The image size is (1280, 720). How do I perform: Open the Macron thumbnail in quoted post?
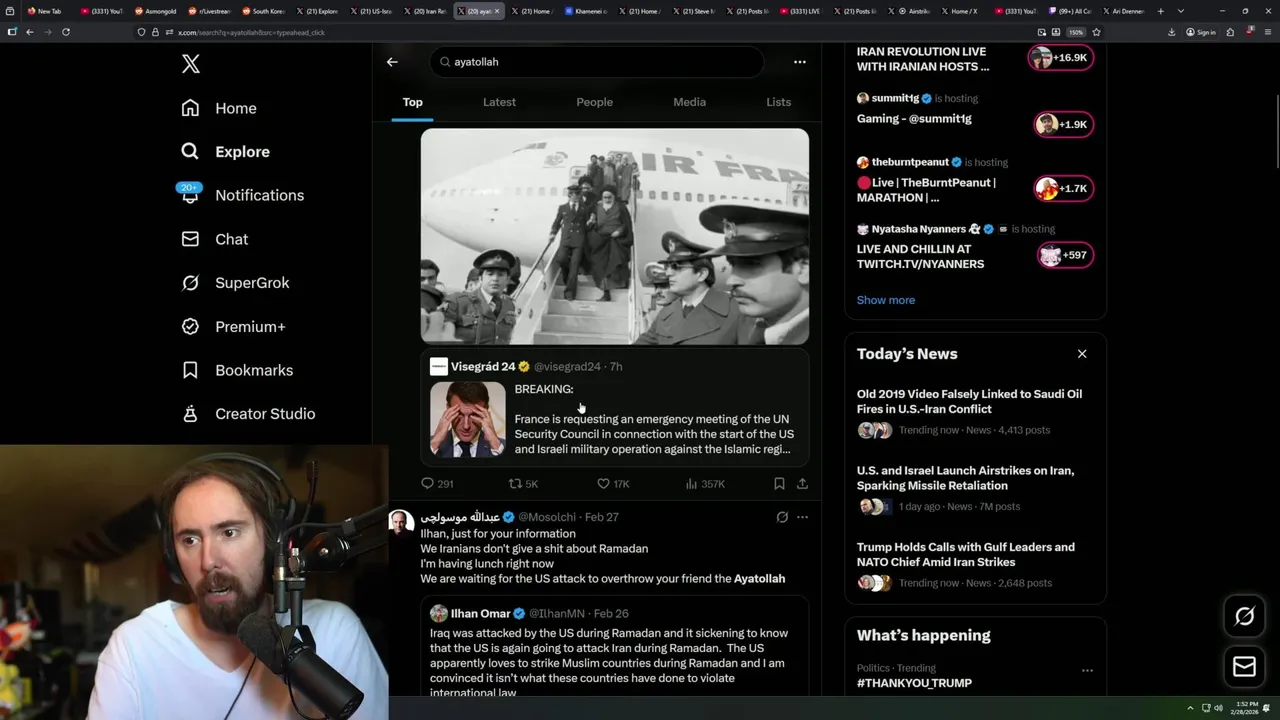(x=468, y=419)
